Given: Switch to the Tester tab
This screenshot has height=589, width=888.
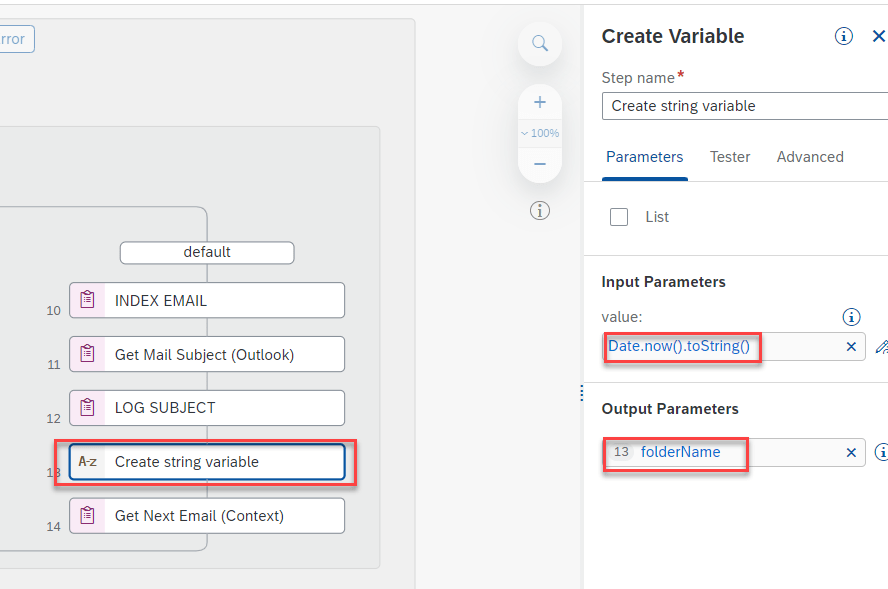Looking at the screenshot, I should coord(730,157).
